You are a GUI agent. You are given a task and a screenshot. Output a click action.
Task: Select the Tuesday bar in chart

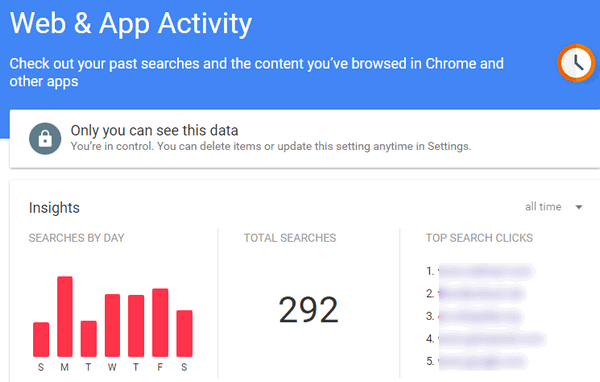pyautogui.click(x=89, y=339)
